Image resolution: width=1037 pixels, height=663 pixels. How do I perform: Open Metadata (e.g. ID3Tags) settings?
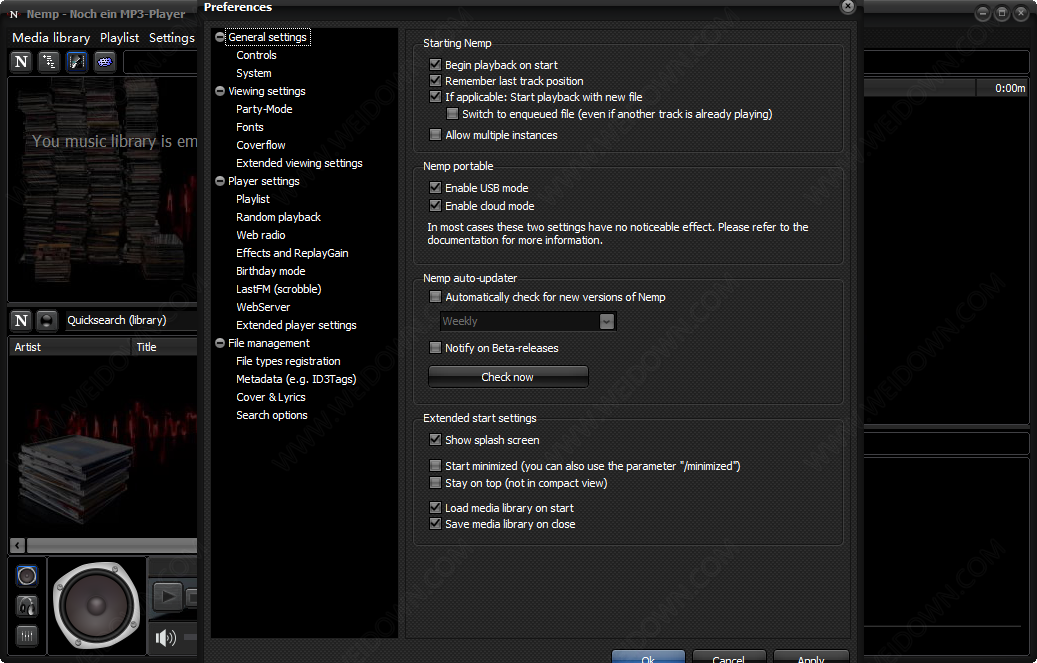[296, 379]
